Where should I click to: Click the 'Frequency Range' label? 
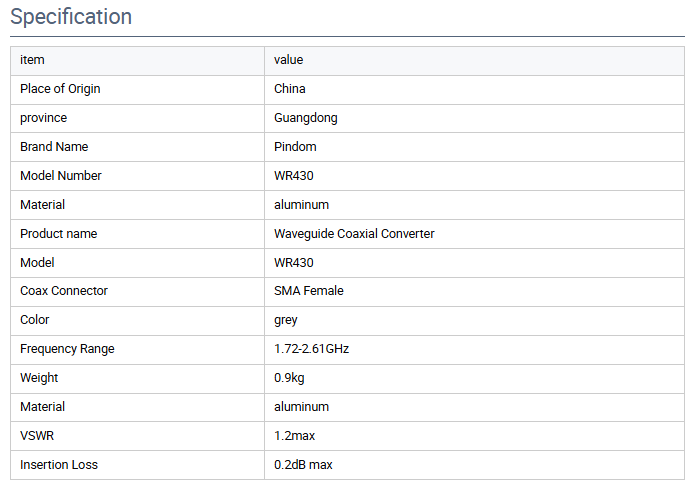[x=67, y=349]
